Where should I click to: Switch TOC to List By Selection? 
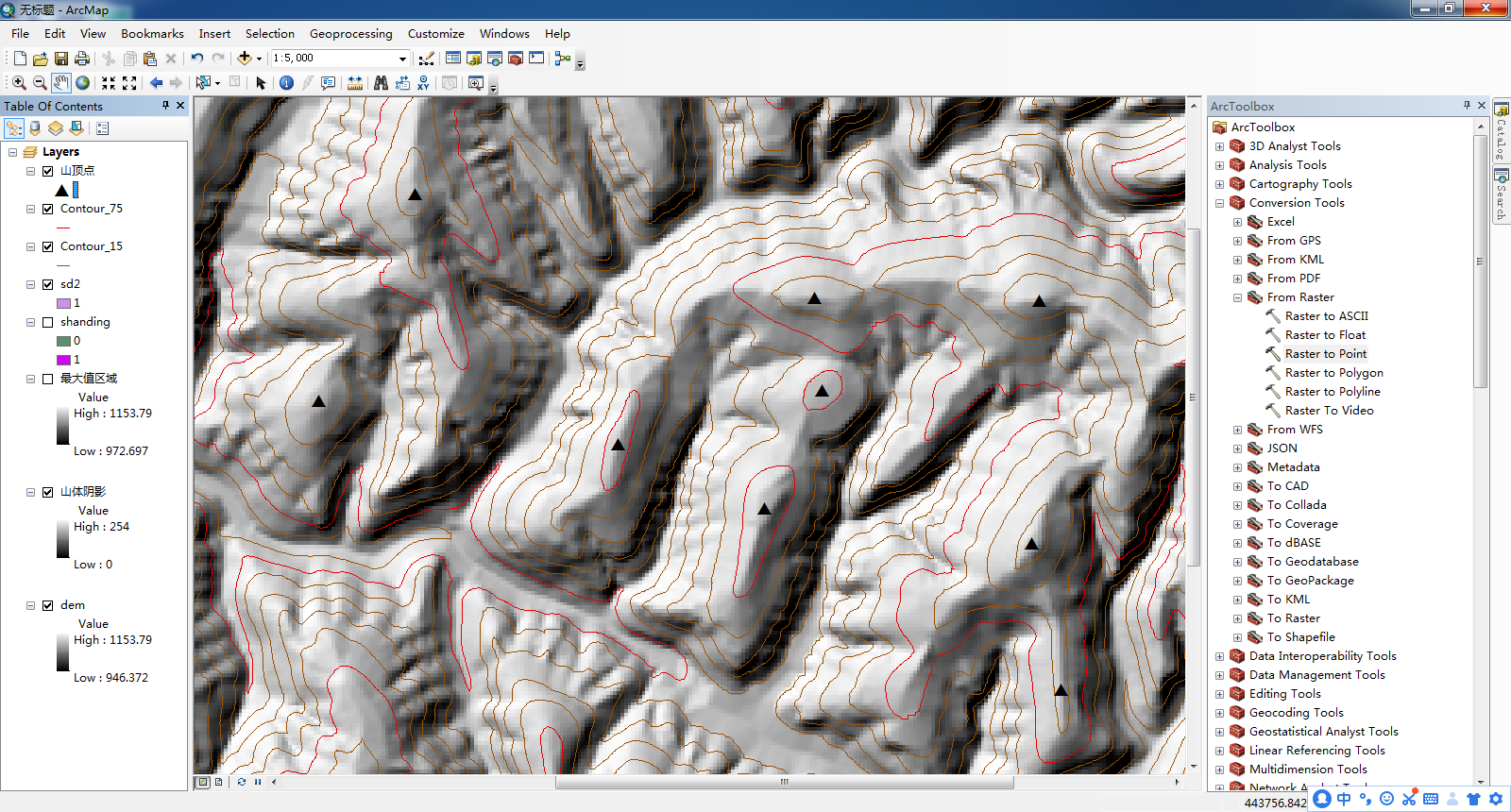(x=76, y=127)
